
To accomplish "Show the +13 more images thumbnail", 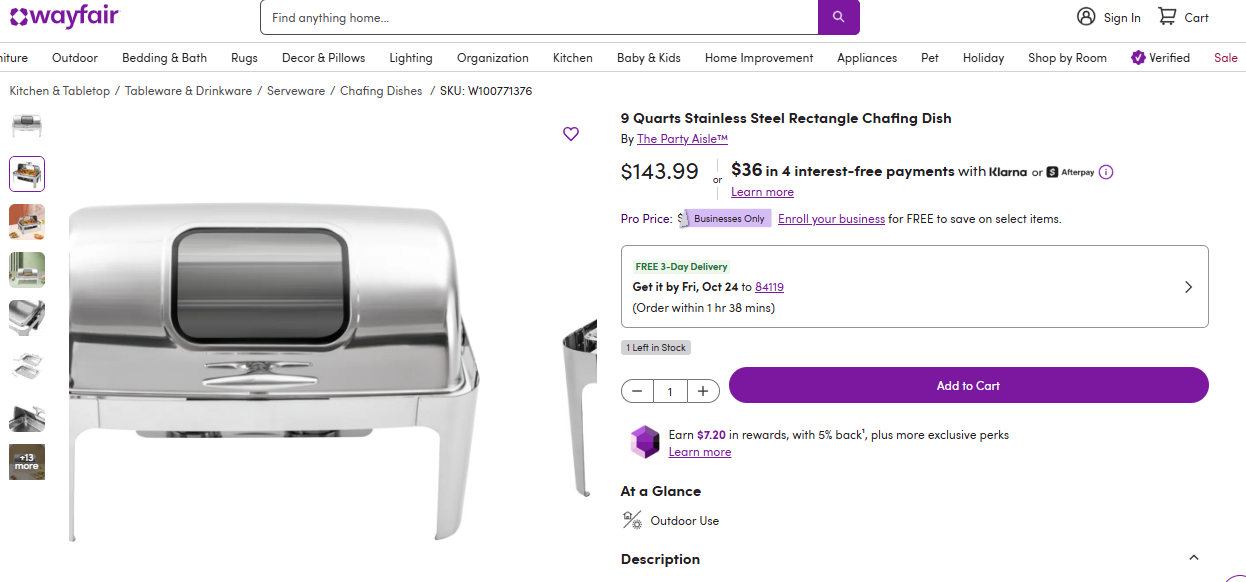I will [27, 462].
